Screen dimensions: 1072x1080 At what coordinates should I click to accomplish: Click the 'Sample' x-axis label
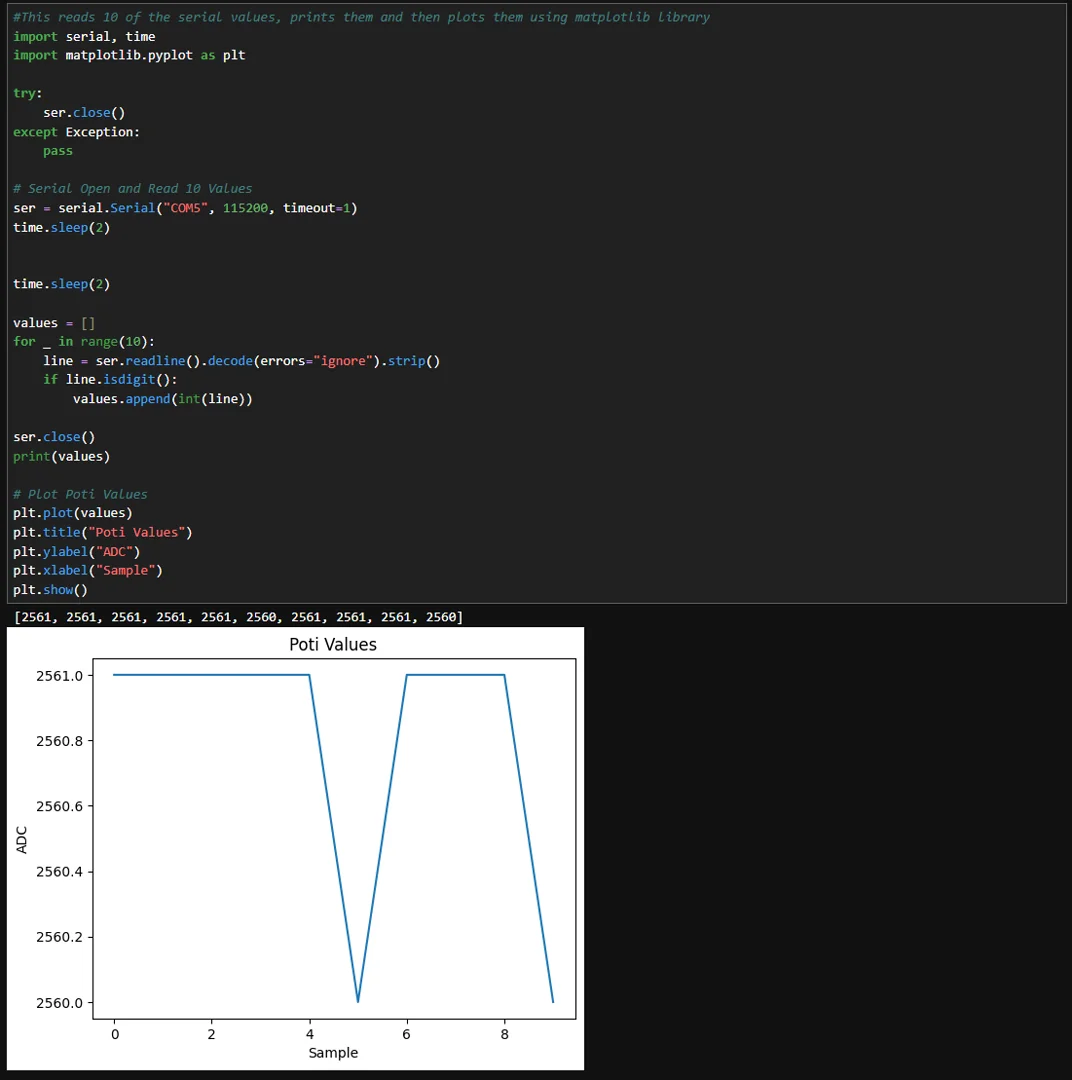[x=333, y=1052]
